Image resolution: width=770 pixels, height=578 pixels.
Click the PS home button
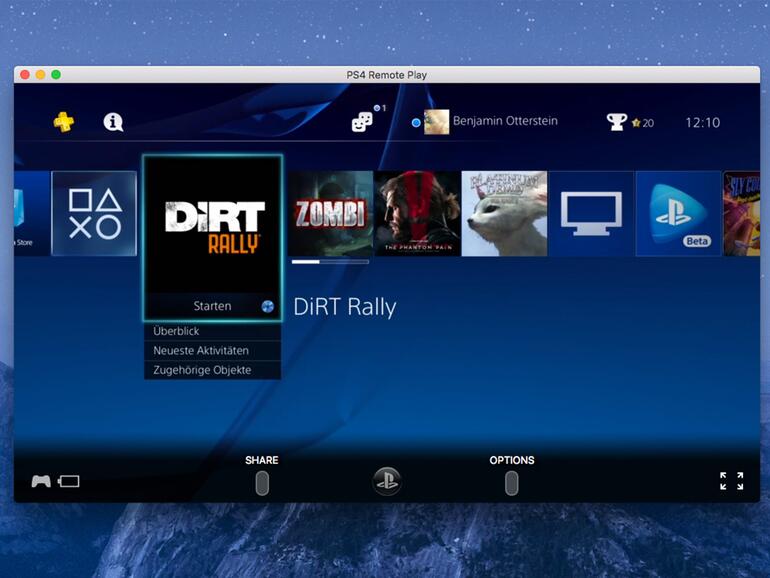click(x=387, y=481)
